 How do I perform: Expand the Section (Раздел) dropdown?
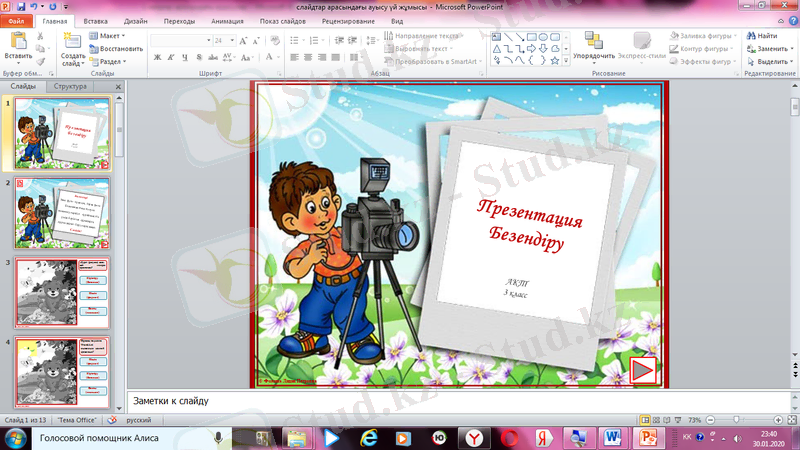click(112, 60)
